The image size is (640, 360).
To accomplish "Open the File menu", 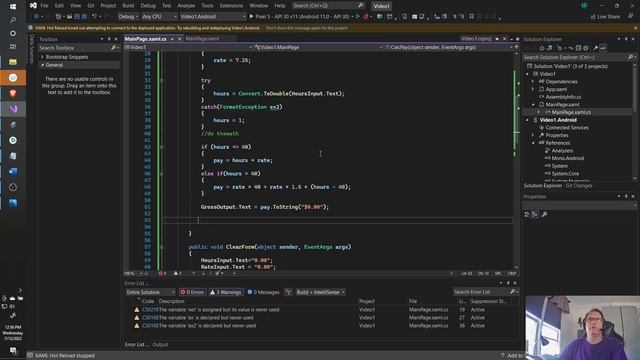I will coord(44,6).
